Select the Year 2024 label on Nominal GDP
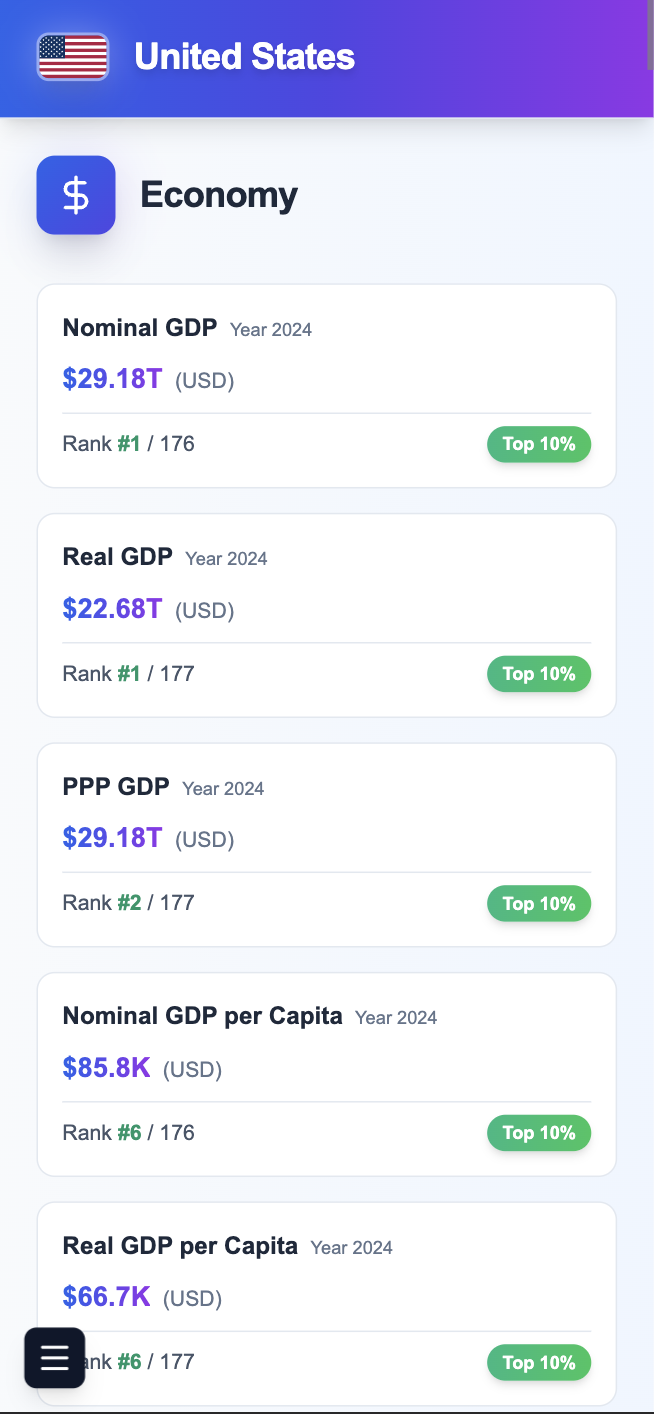This screenshot has height=1414, width=654. pos(270,329)
